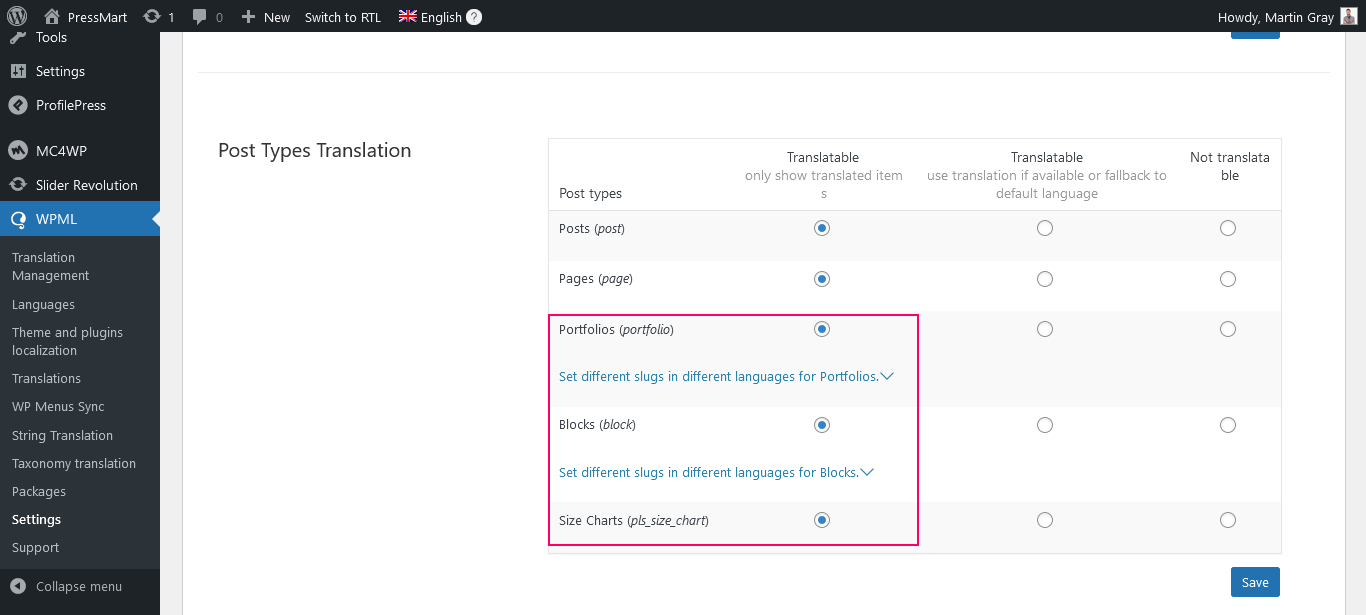Click Switch to RTL link
1366x615 pixels.
tap(343, 17)
